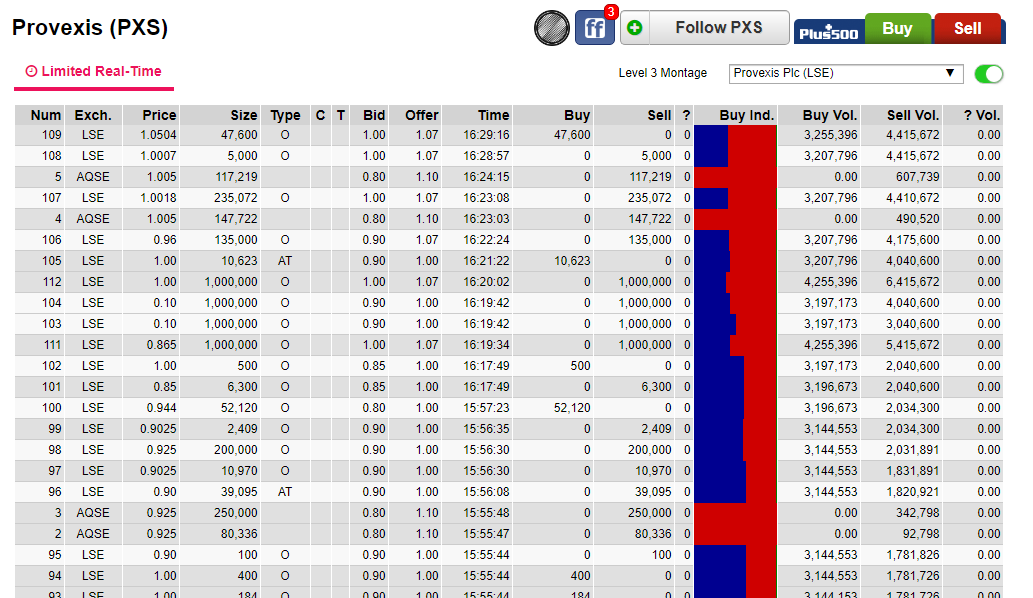Click the round grey avatar icon
Viewport: 1033px width, 598px height.
[x=551, y=28]
